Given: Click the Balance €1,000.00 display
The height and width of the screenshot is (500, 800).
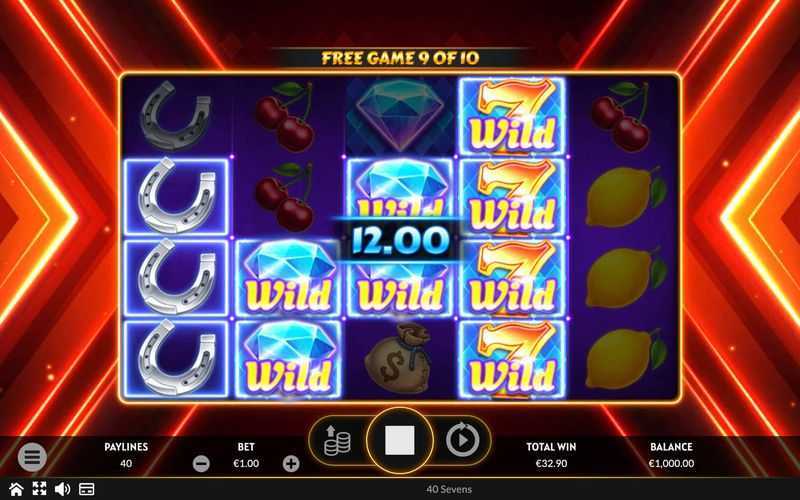Looking at the screenshot, I should (671, 455).
